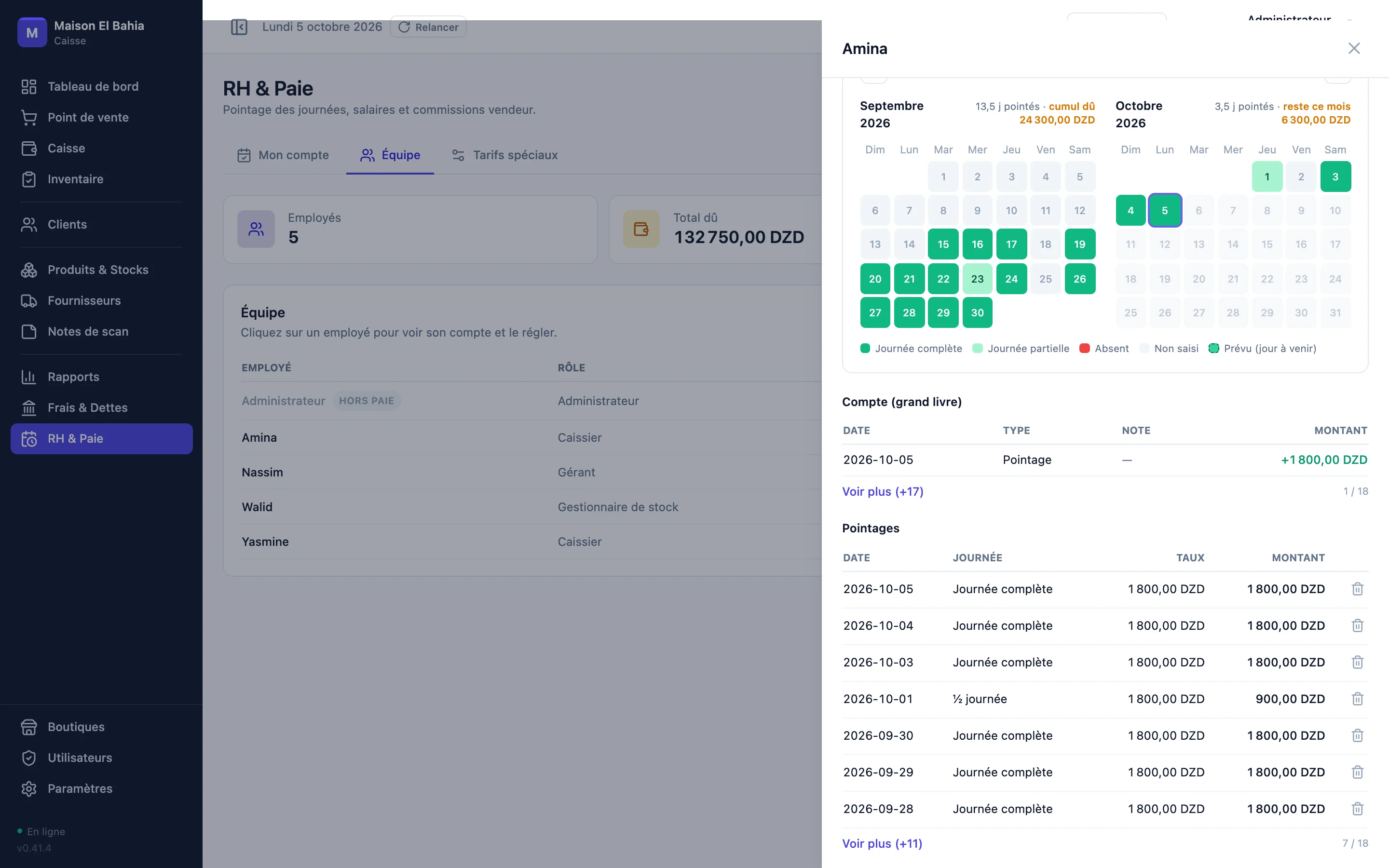Expand ledger with Voir plus (+17)
Viewport: 1389px width, 868px height.
(x=883, y=492)
